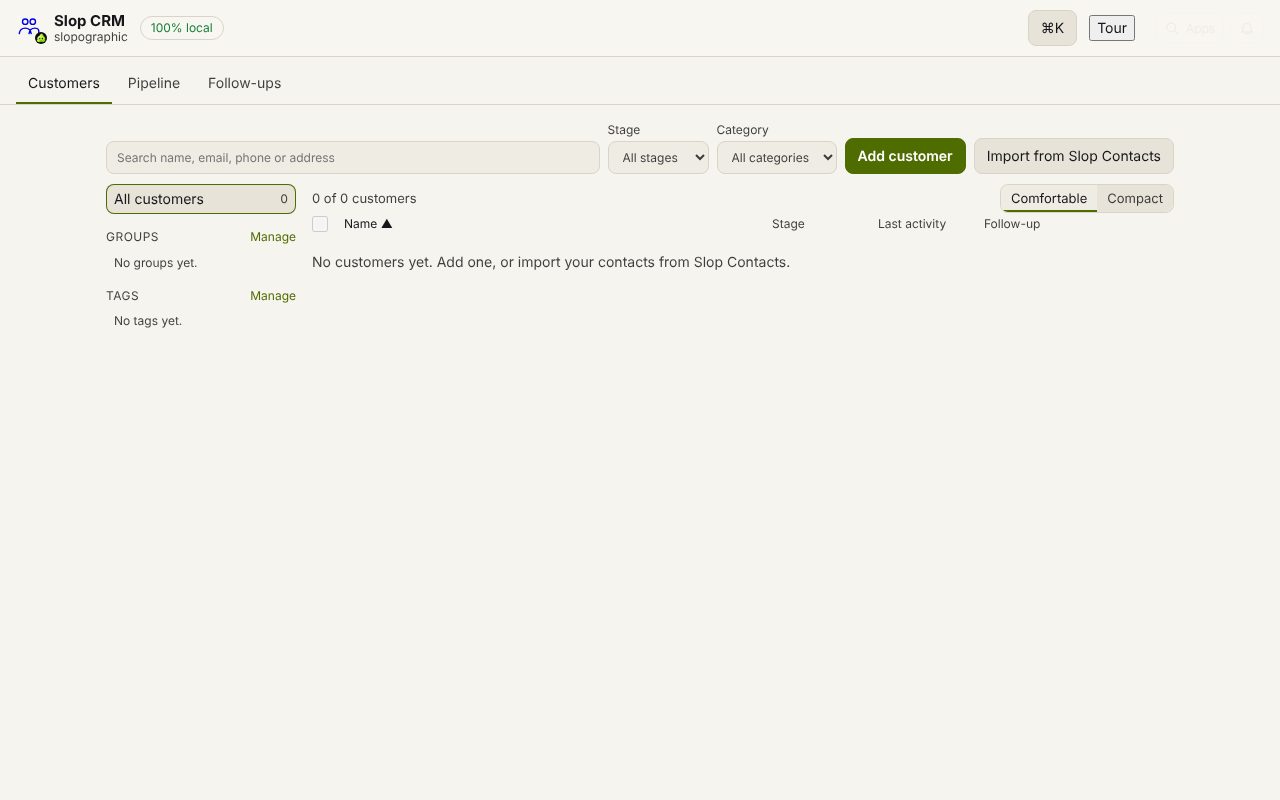Switch to Comfortable row density
Image resolution: width=1280 pixels, height=800 pixels.
tap(1048, 198)
